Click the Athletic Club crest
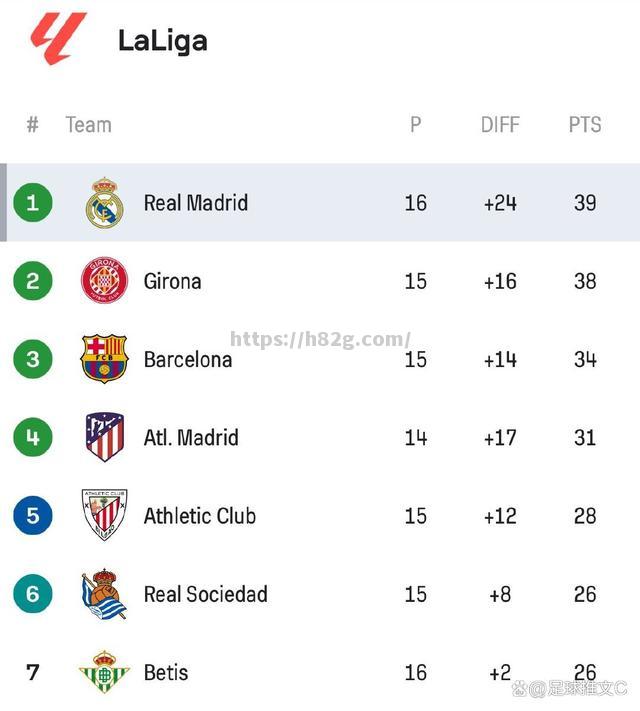This screenshot has width=640, height=711. [x=104, y=515]
